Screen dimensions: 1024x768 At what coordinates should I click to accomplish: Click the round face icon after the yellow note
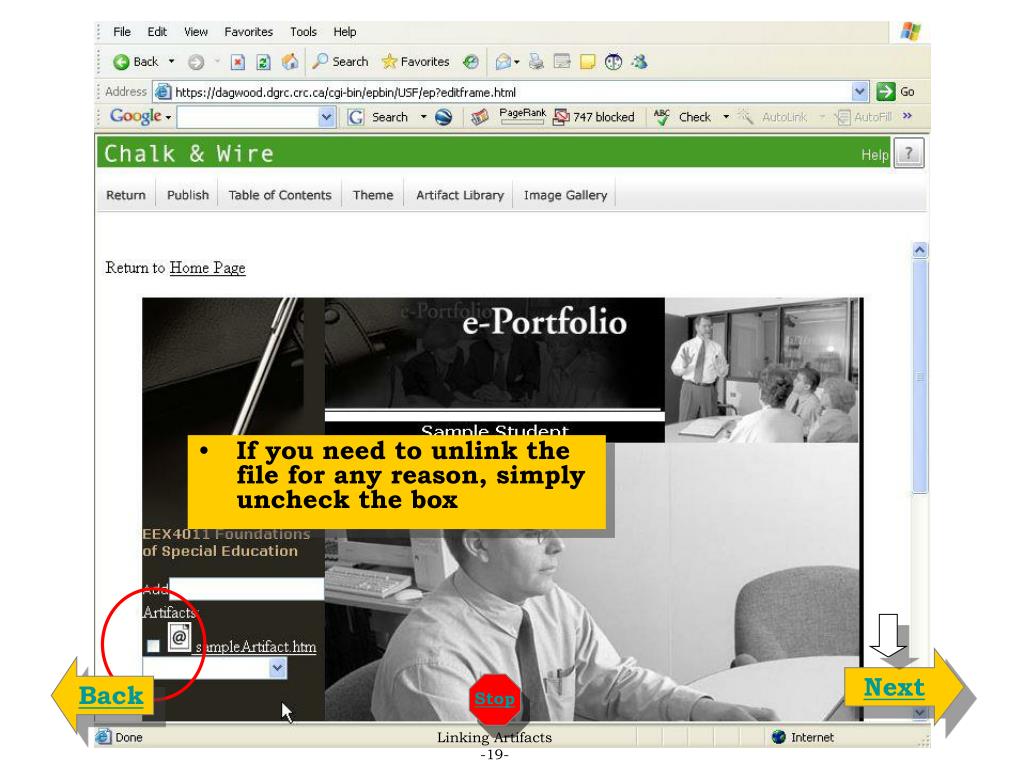coord(613,62)
